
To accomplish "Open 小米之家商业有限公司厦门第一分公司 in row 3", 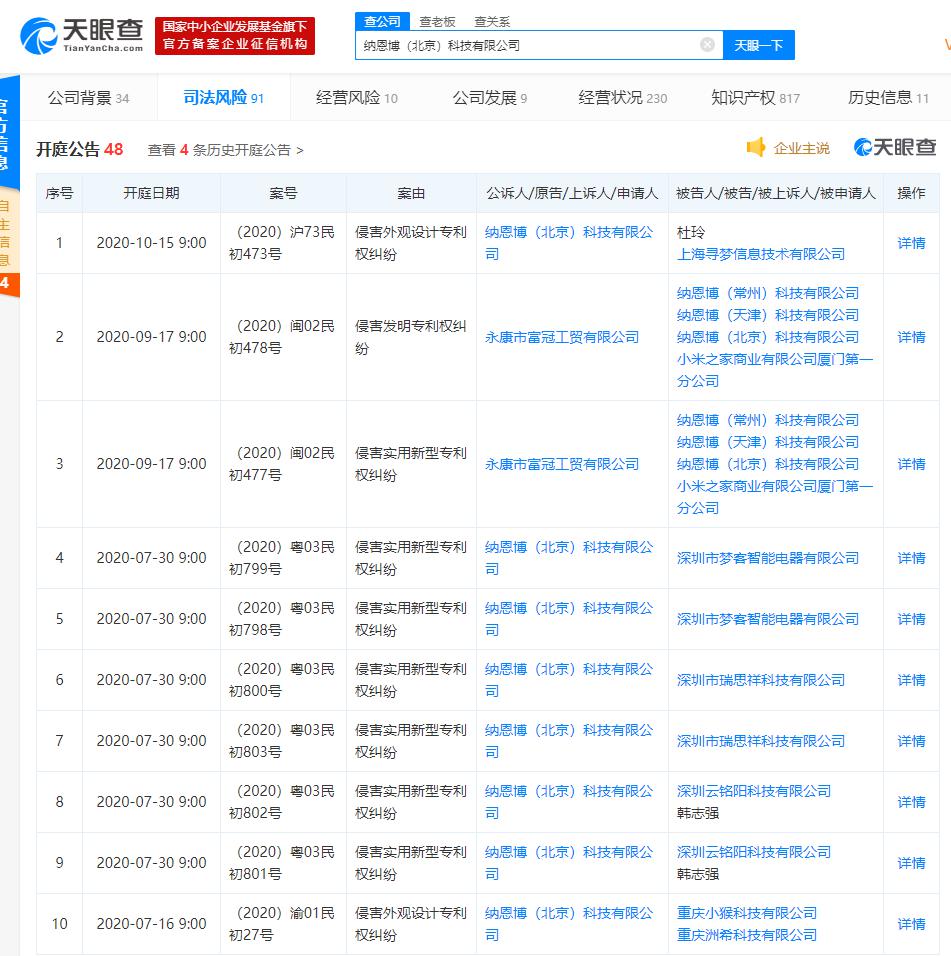I will (775, 497).
